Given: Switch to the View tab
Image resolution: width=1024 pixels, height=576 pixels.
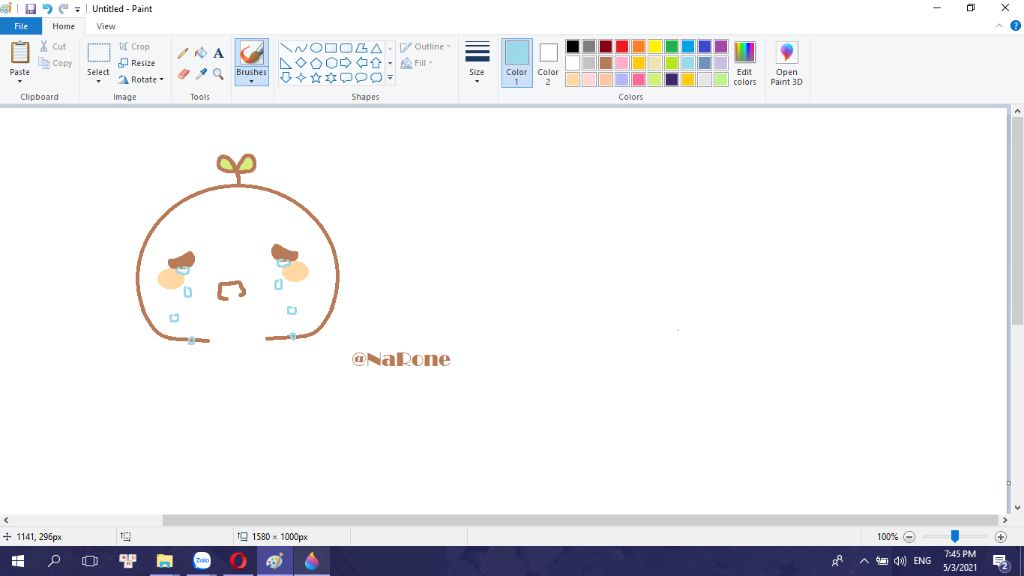Looking at the screenshot, I should pos(106,26).
